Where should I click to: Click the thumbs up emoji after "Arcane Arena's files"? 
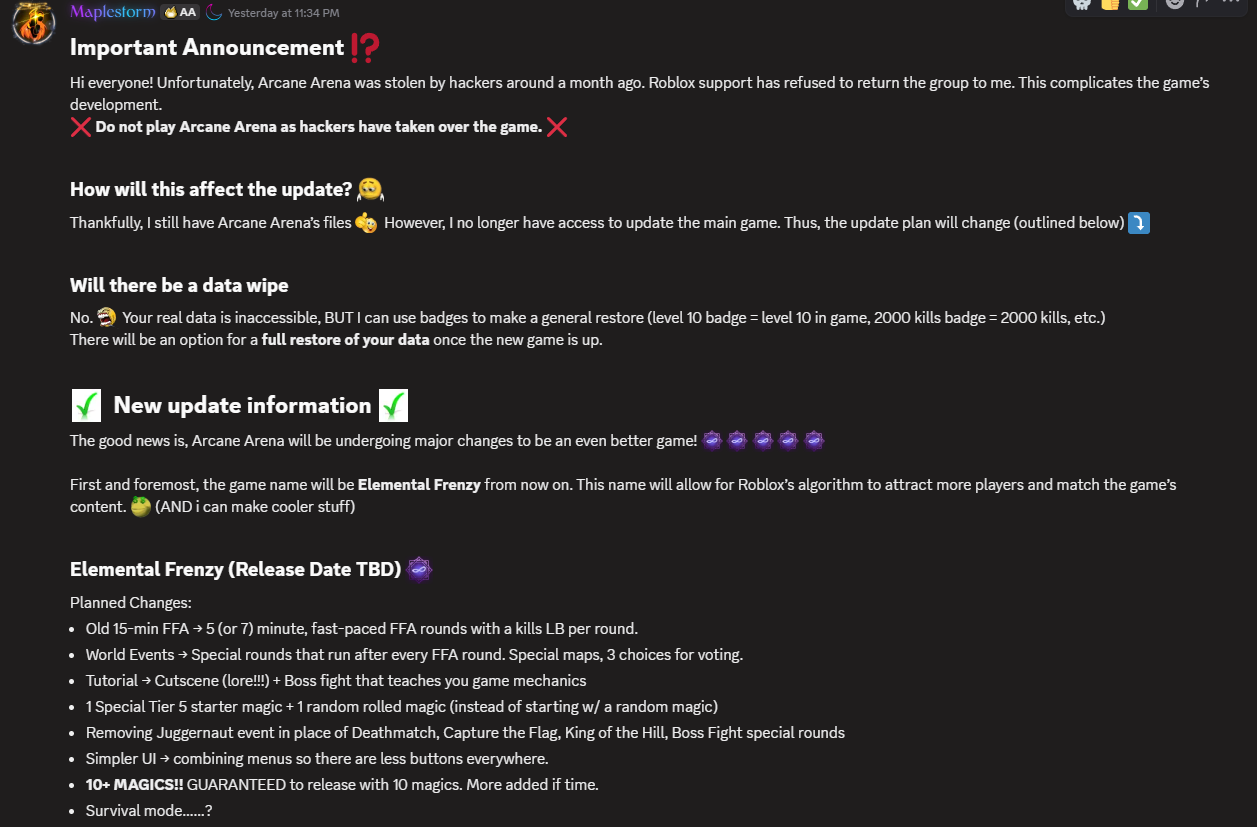[366, 223]
